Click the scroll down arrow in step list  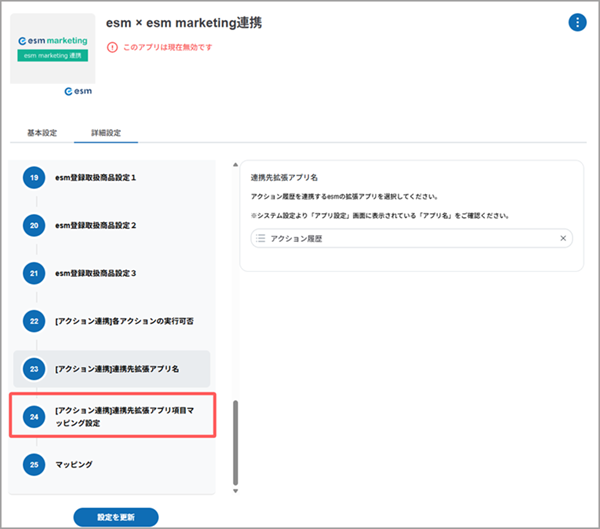pyautogui.click(x=235, y=490)
